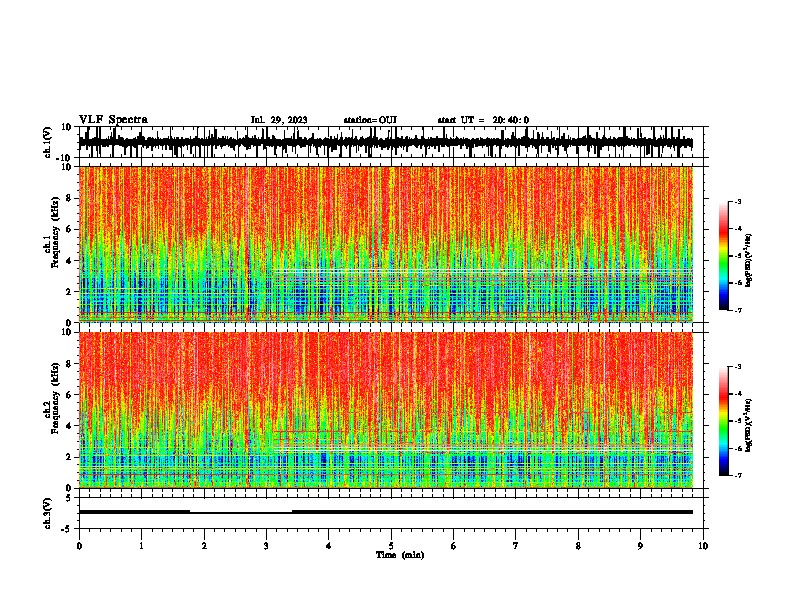Click the "8" kHz tick on ch.1 frequency axis
The image size is (792, 612).
69,198
